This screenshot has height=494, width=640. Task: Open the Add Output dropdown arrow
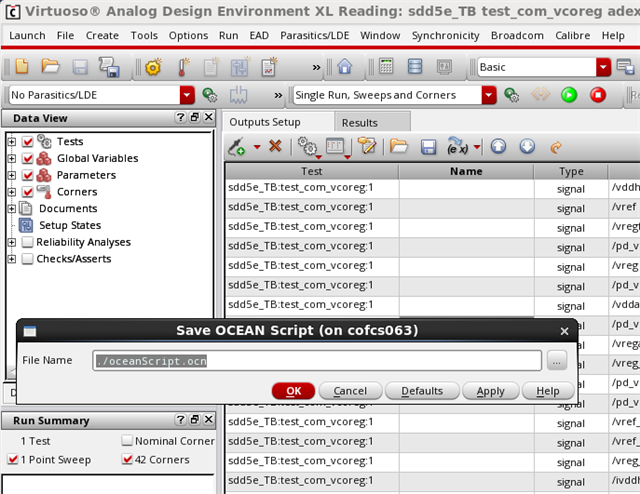pyautogui.click(x=257, y=147)
